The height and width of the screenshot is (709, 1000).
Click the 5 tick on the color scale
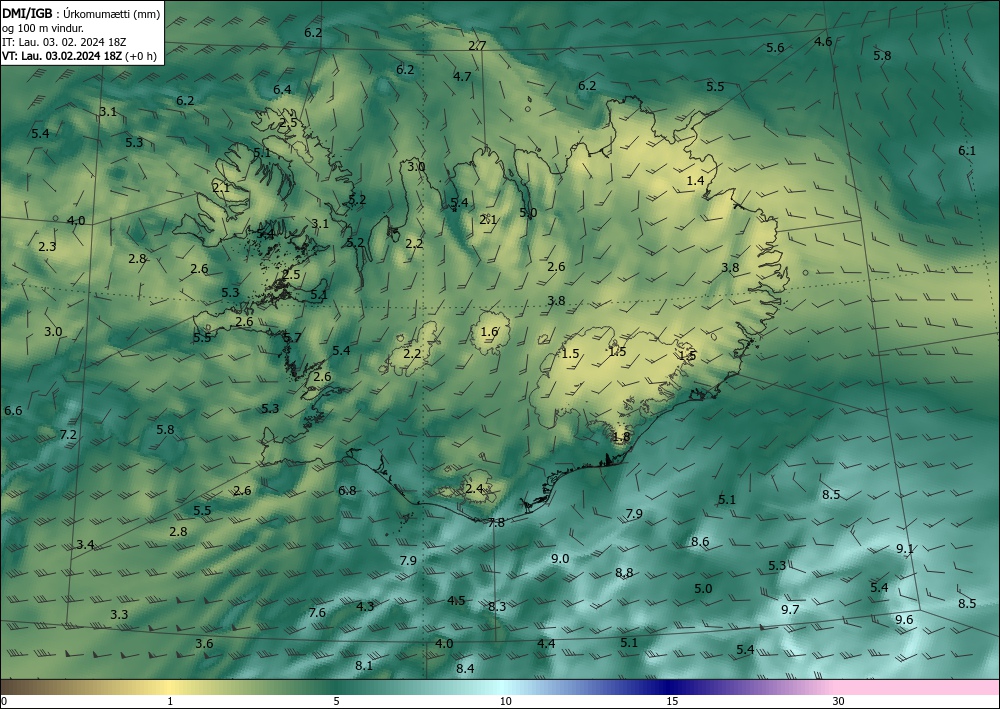pos(336,701)
